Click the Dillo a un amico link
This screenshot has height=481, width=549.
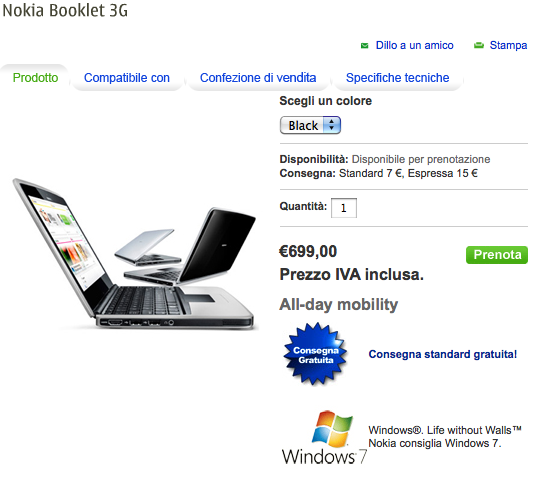415,46
